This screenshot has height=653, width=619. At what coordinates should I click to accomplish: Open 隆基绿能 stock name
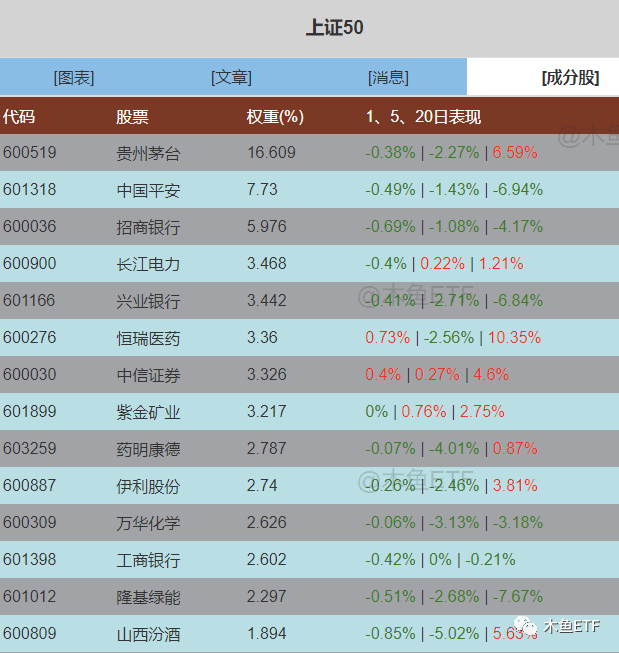tap(148, 598)
